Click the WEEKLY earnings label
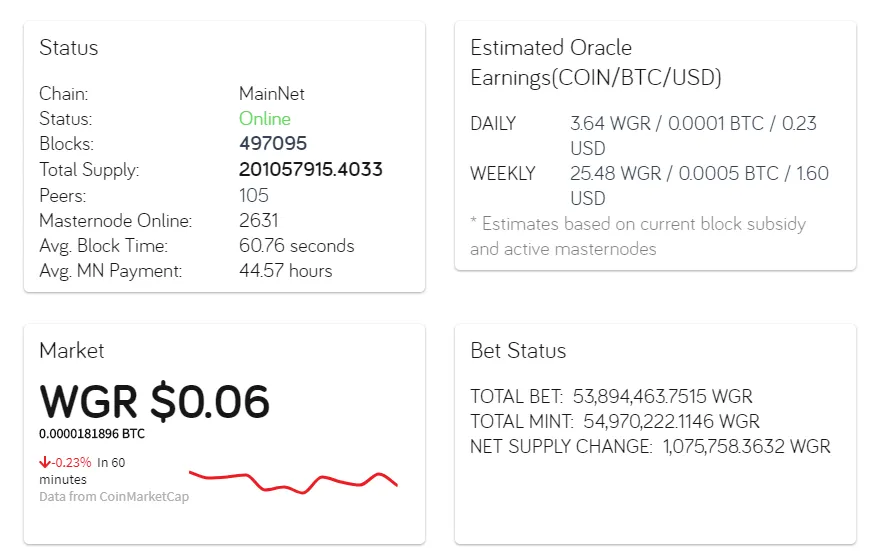 pyautogui.click(x=503, y=174)
